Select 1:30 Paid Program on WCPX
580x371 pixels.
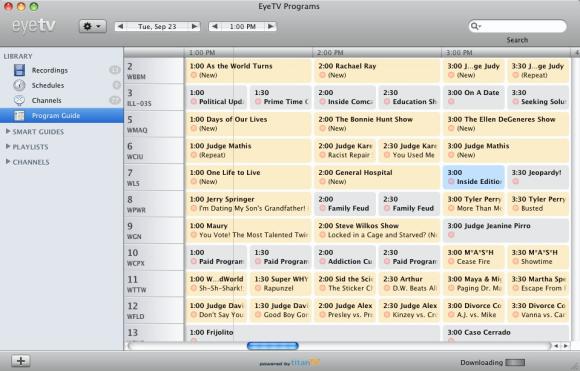281,257
